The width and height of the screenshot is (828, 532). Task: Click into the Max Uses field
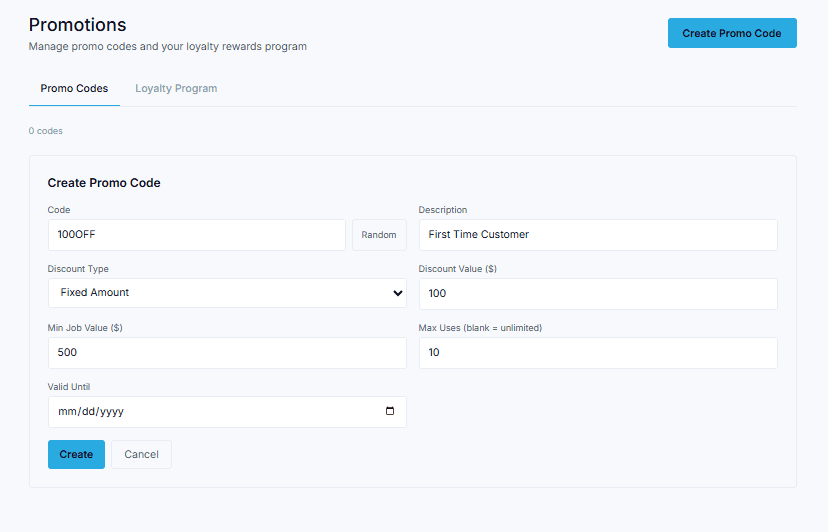[x=598, y=353]
